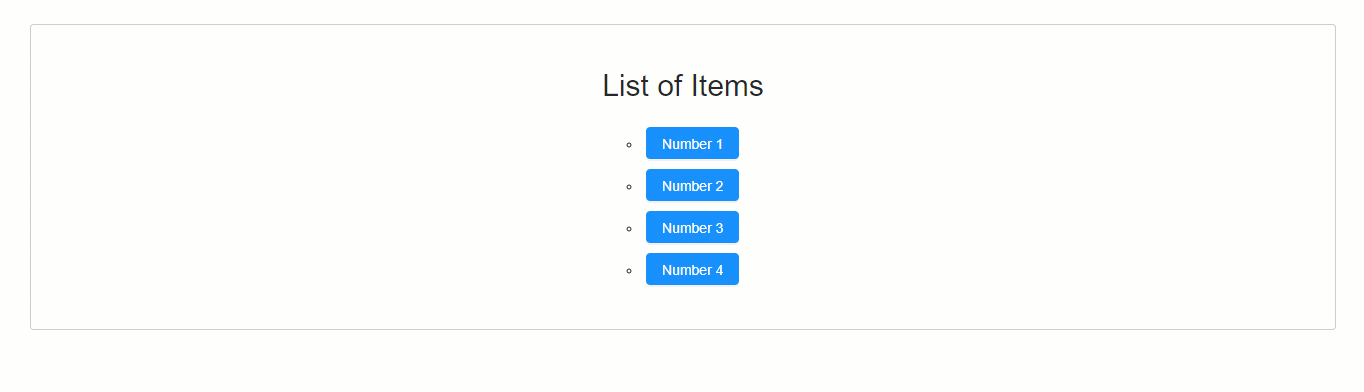
Task: Click the bullet marker beside Number 2
Action: pyautogui.click(x=629, y=187)
